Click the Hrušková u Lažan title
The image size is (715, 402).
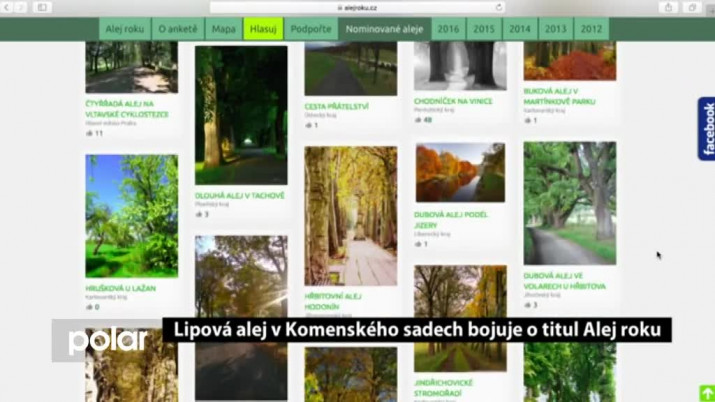120,288
